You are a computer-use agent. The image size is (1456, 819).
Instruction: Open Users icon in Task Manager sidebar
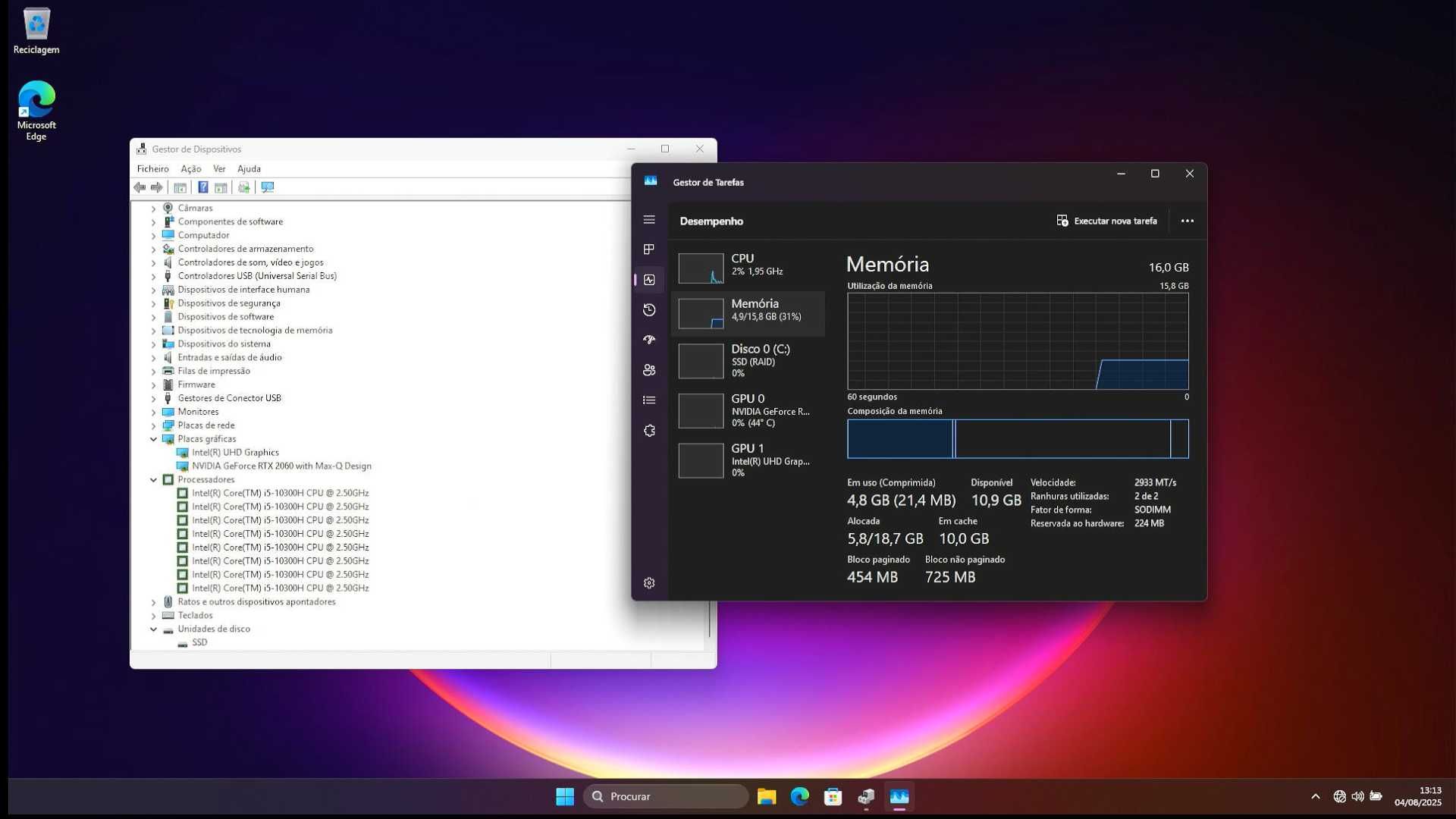point(649,370)
